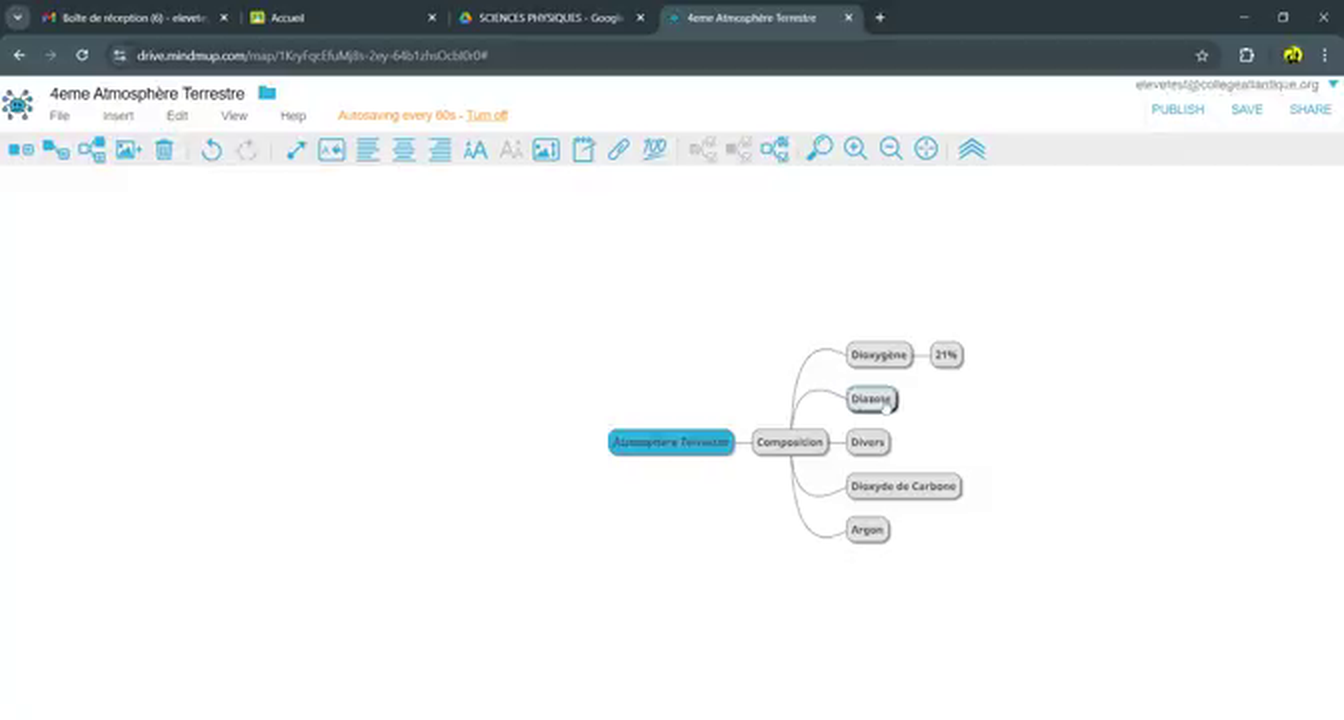This screenshot has height=720, width=1344.
Task: Click the search magnifying glass icon
Action: (819, 149)
